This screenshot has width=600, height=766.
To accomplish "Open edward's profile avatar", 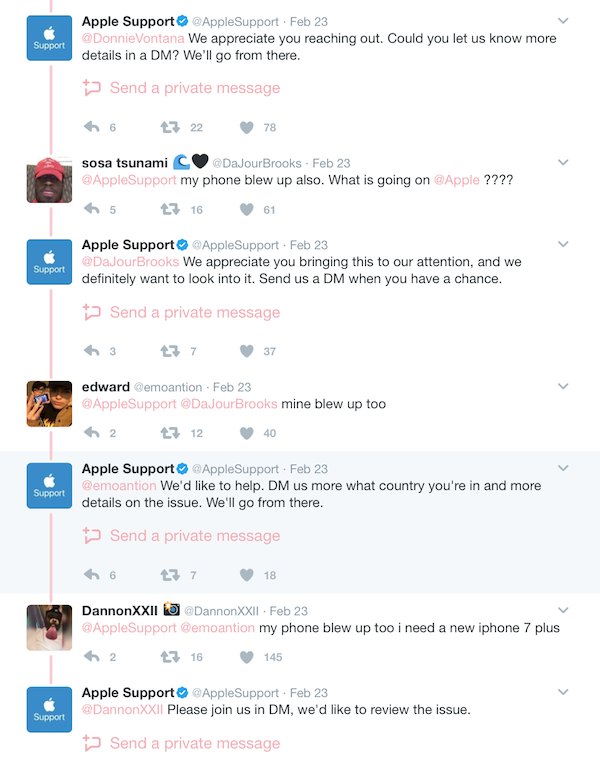I will coord(49,405).
